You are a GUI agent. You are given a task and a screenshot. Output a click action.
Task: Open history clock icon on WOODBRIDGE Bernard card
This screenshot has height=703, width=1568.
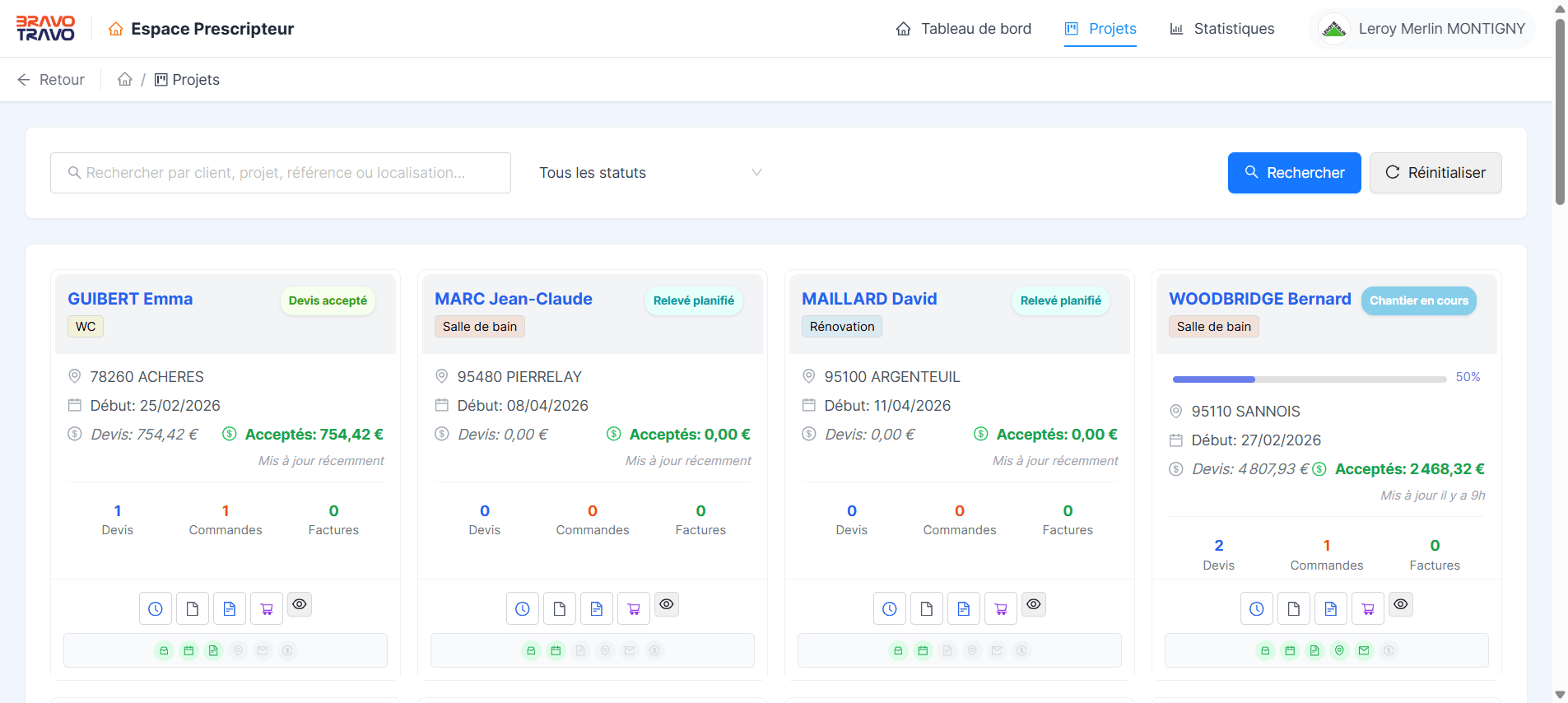pos(1257,608)
